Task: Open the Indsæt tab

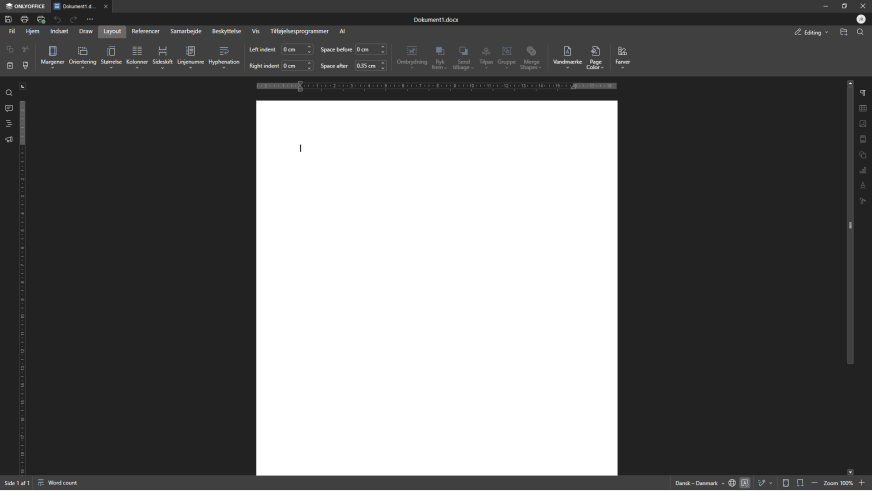Action: click(x=59, y=31)
